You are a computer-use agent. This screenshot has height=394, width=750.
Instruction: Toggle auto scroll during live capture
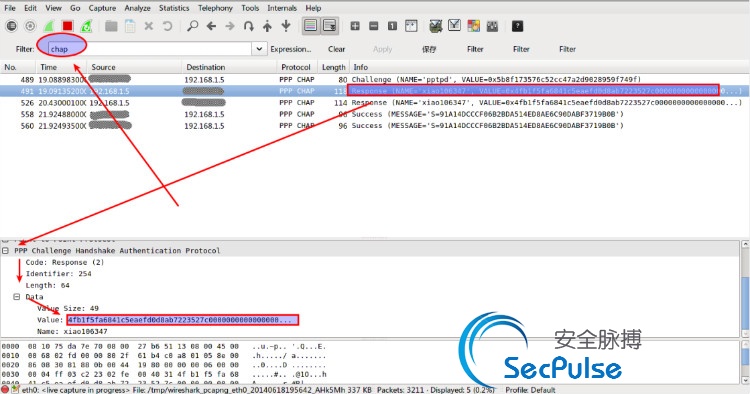point(330,26)
